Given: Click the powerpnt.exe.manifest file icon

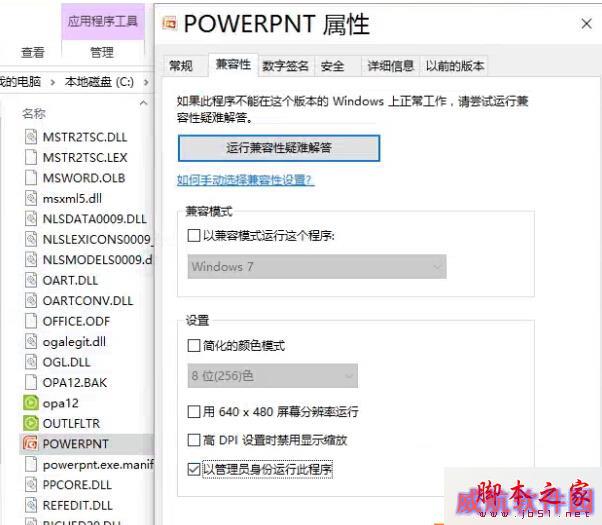Looking at the screenshot, I should coord(31,464).
